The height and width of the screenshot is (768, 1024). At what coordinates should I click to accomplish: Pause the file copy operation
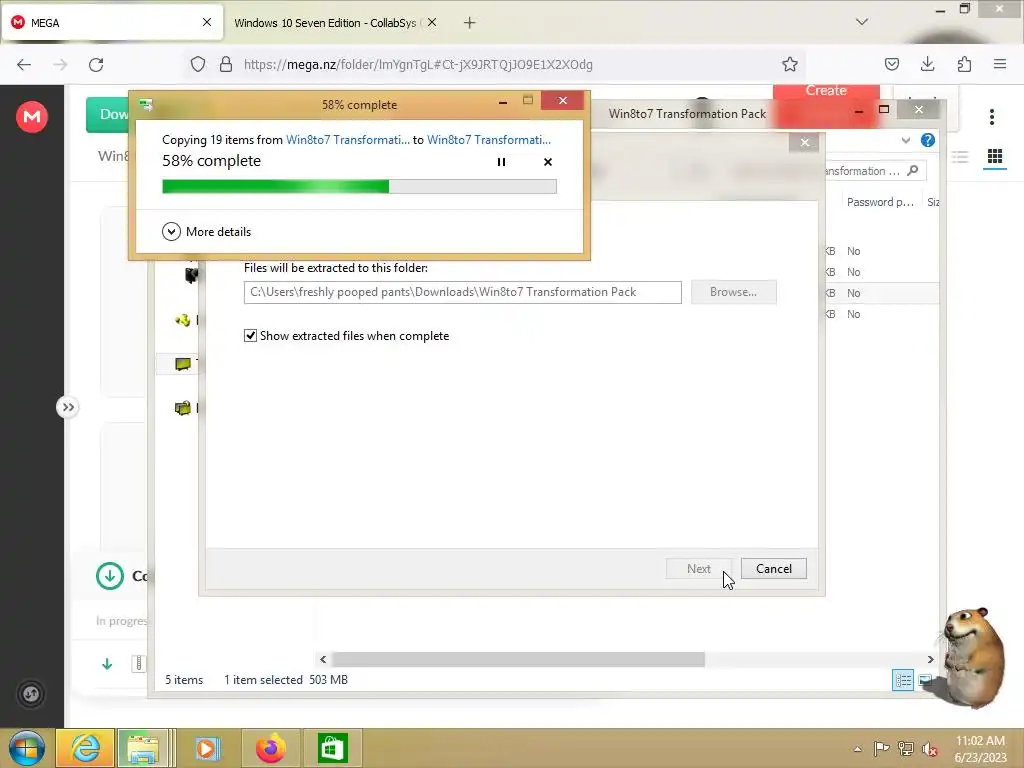502,162
